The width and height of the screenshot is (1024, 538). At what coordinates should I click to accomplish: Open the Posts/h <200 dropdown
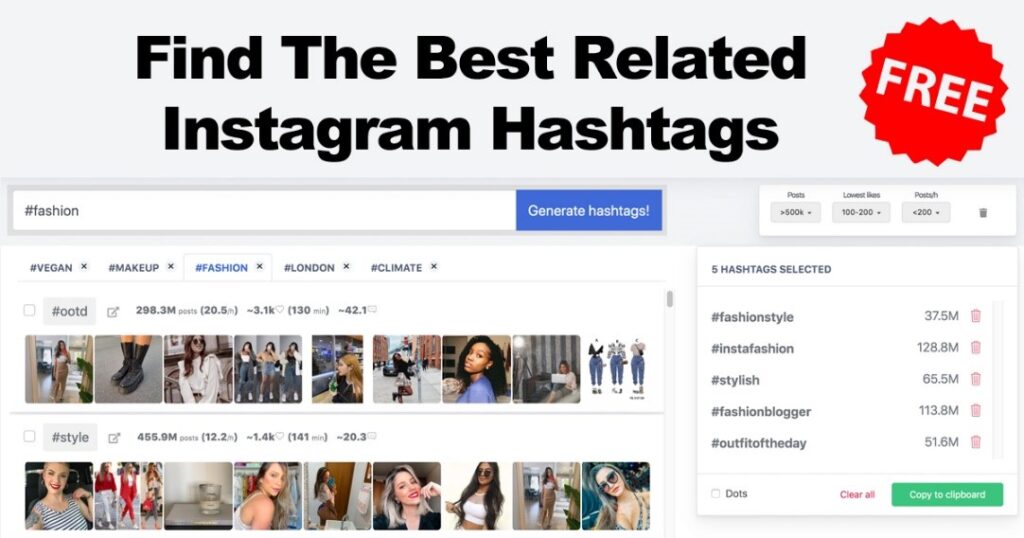tap(926, 212)
